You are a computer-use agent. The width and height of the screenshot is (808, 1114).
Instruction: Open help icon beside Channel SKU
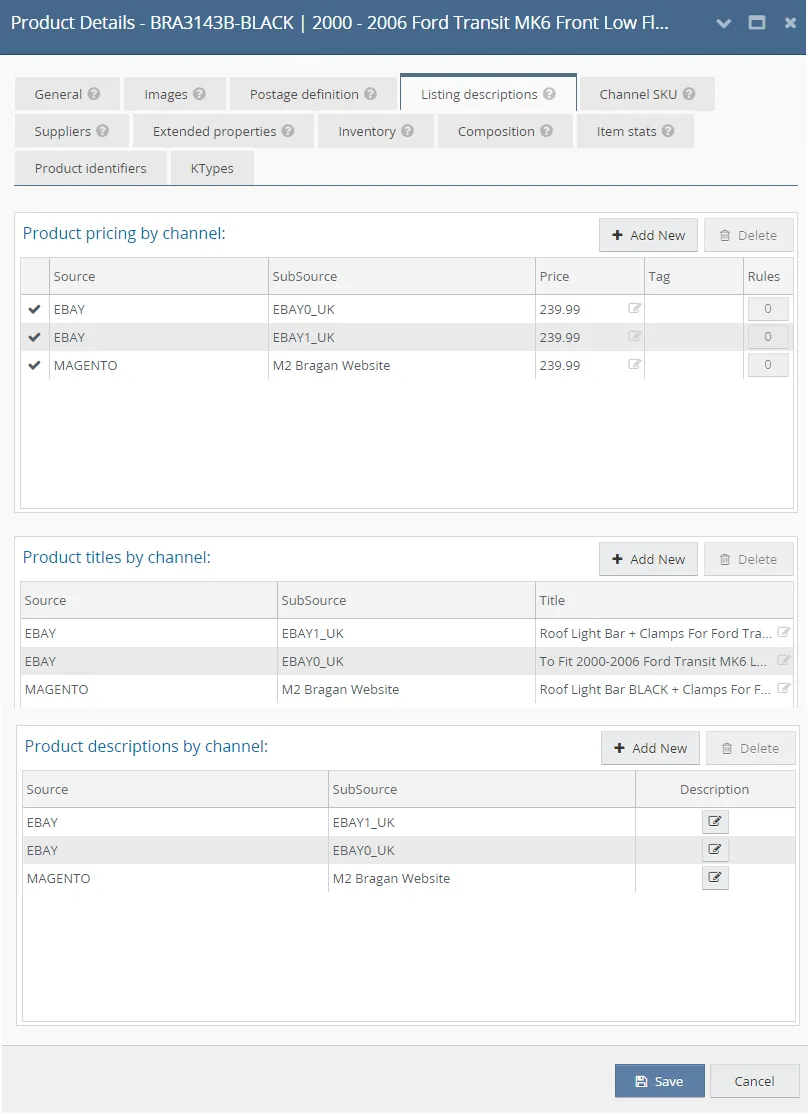coord(689,94)
